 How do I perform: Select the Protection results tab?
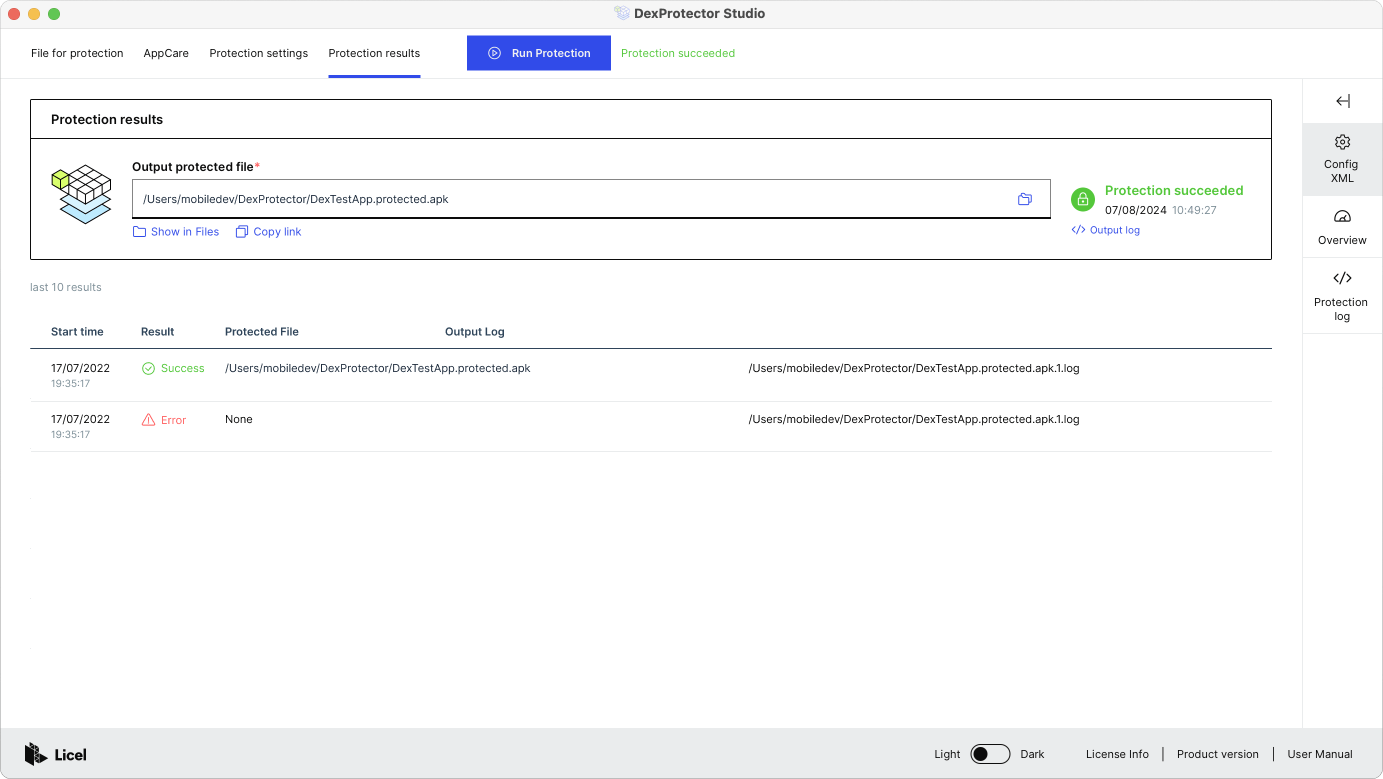[374, 53]
